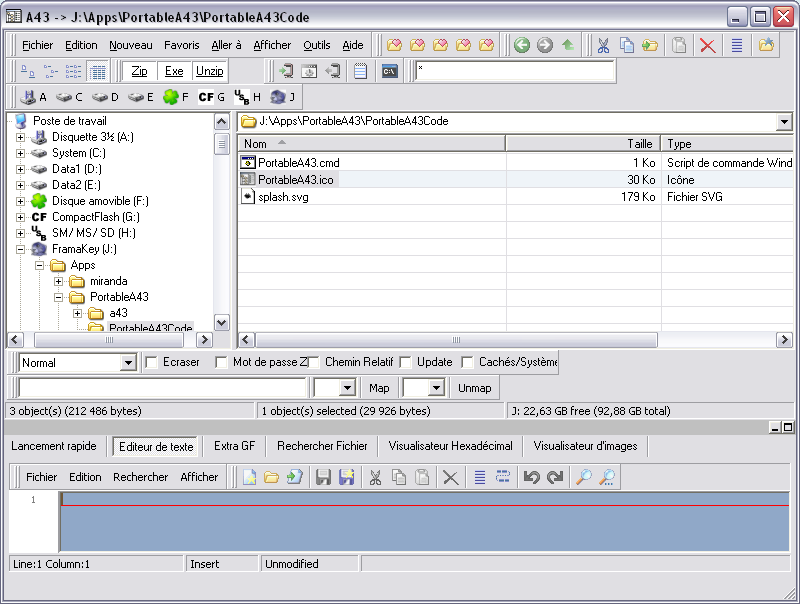This screenshot has height=604, width=800.
Task: Jump to drive C in the drive bar
Action: pos(69,97)
